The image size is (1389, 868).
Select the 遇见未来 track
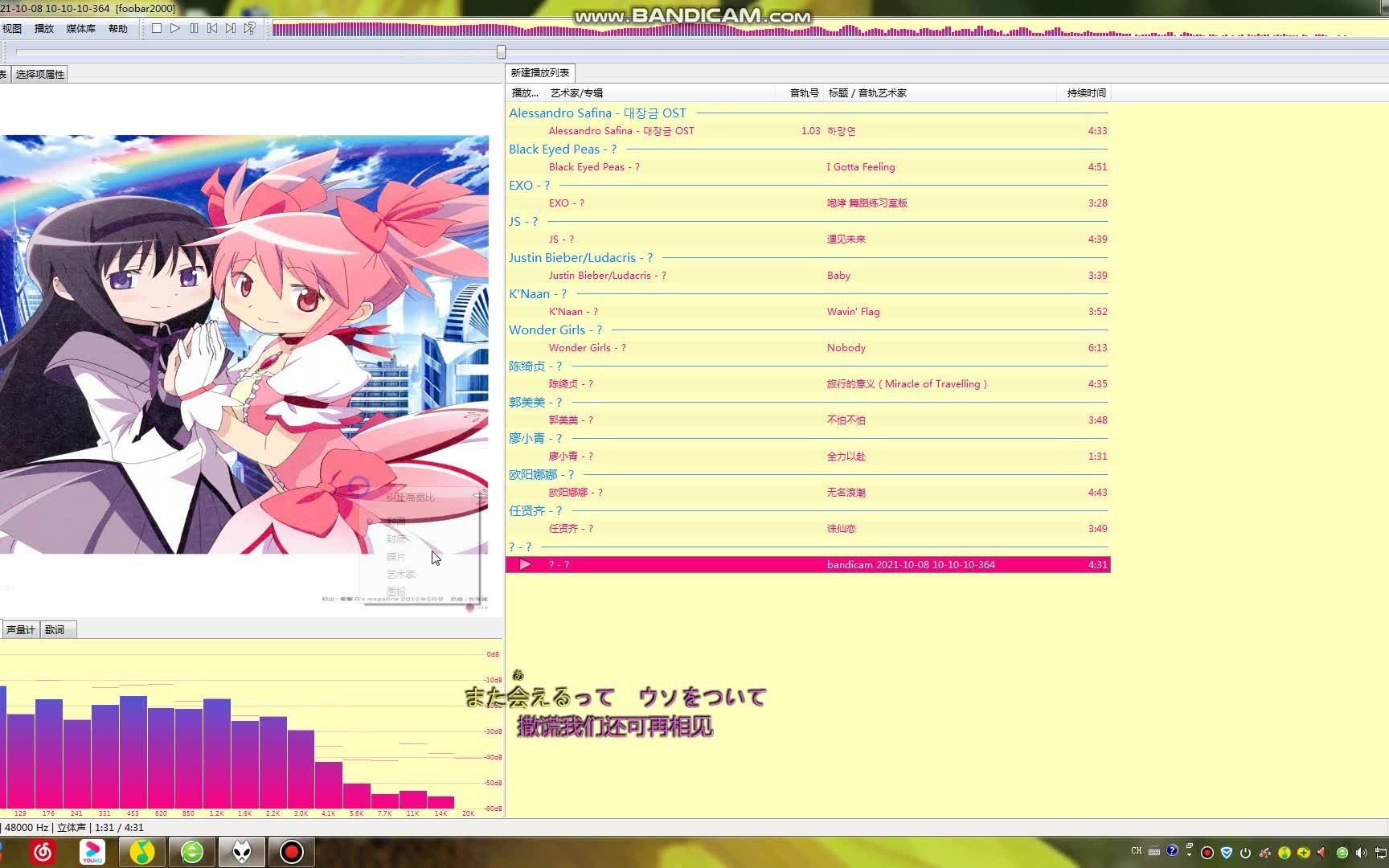[808, 240]
